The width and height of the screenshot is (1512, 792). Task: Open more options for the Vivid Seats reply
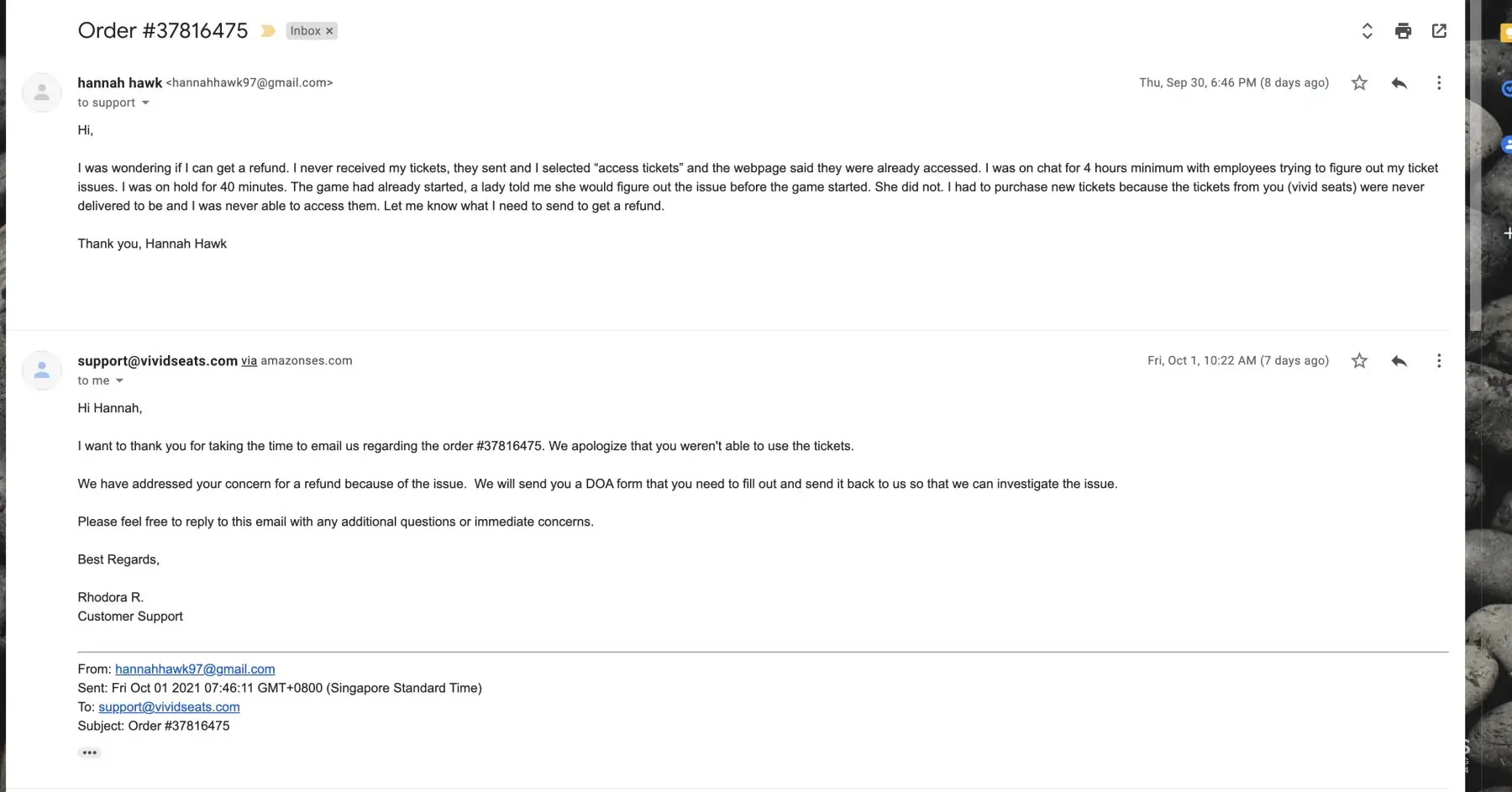click(x=1439, y=361)
